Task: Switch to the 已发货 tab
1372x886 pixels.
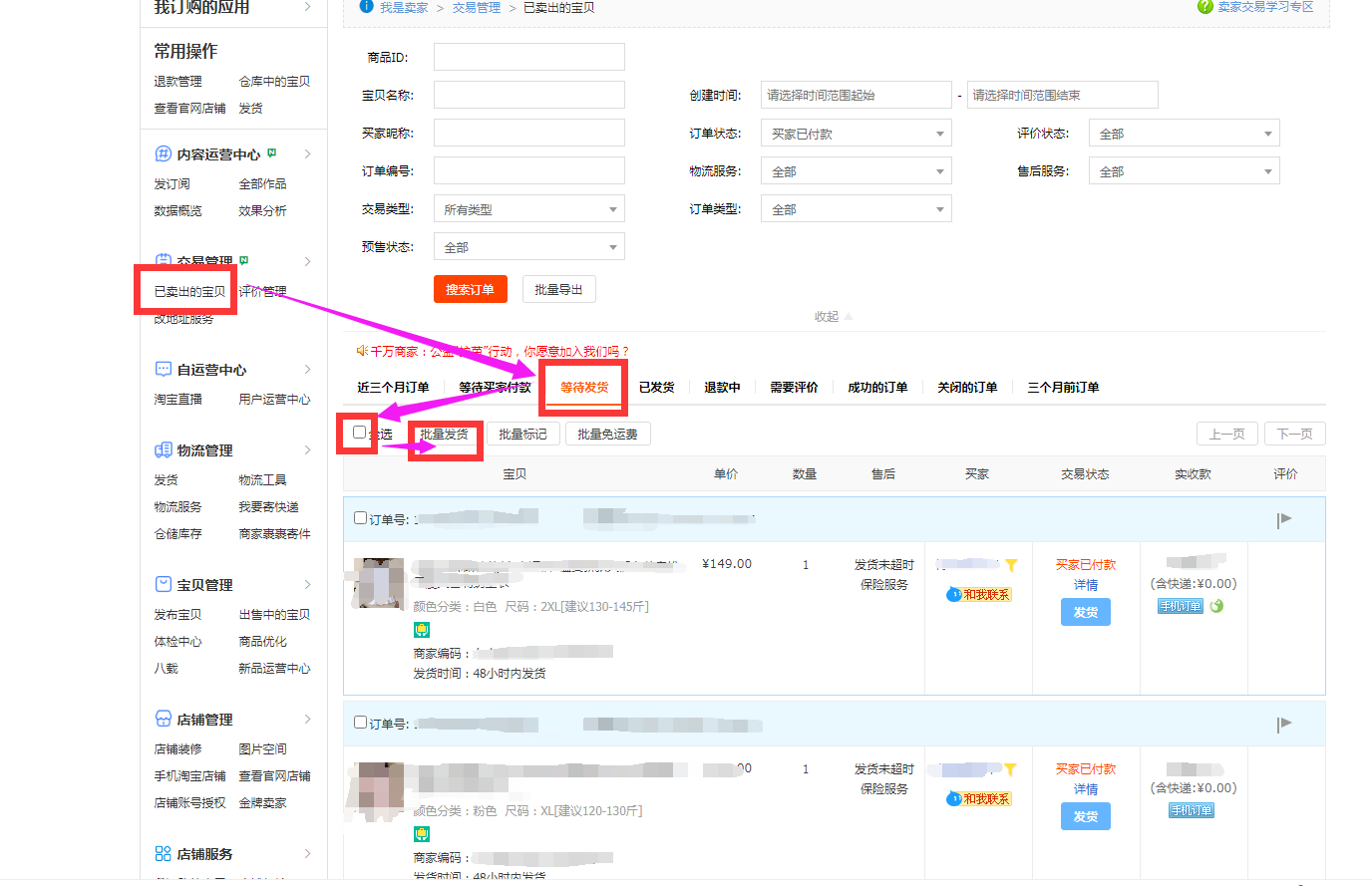Action: (x=656, y=388)
